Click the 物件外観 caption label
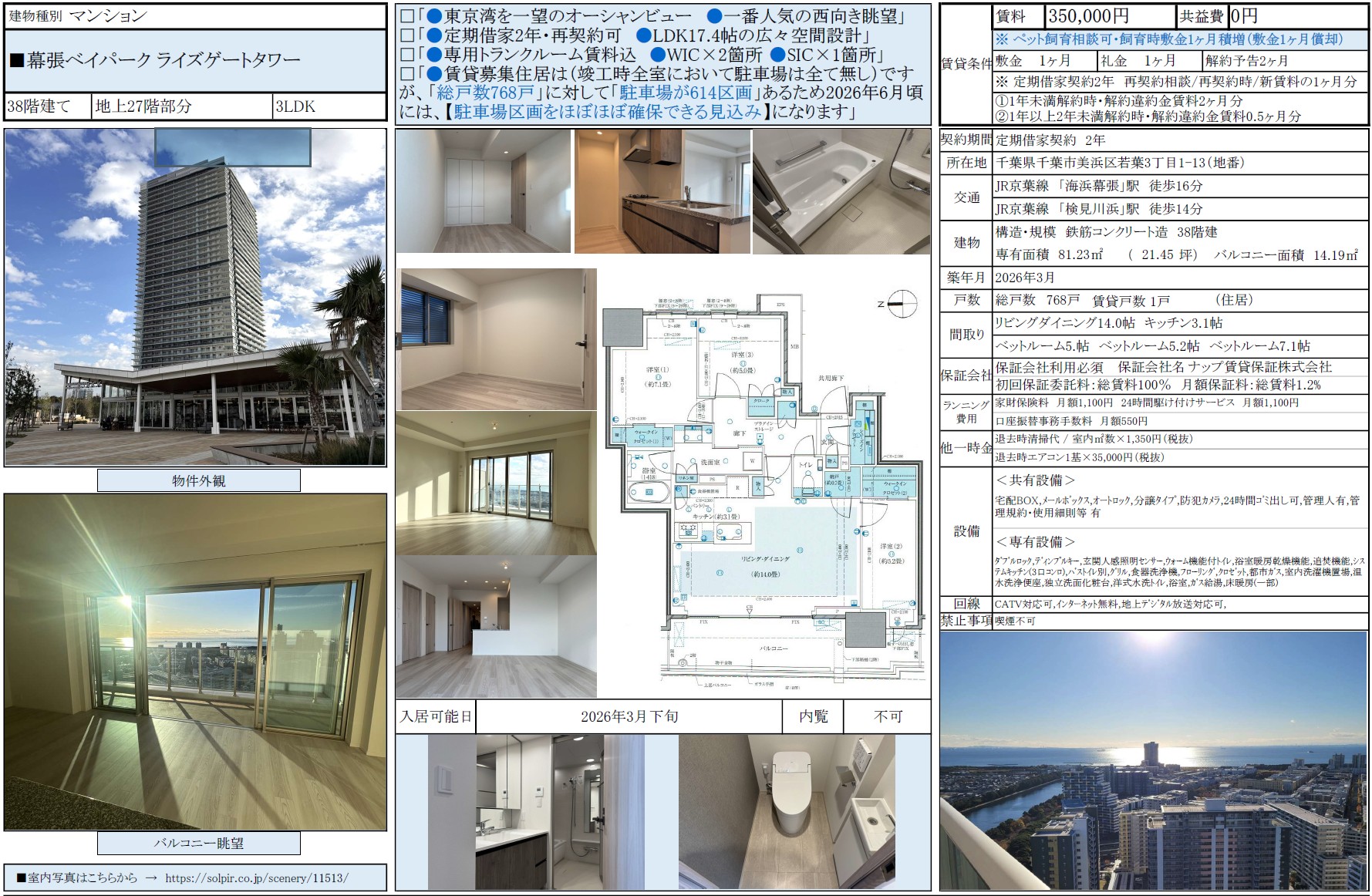Viewport: 1372px width, 896px height. click(198, 480)
